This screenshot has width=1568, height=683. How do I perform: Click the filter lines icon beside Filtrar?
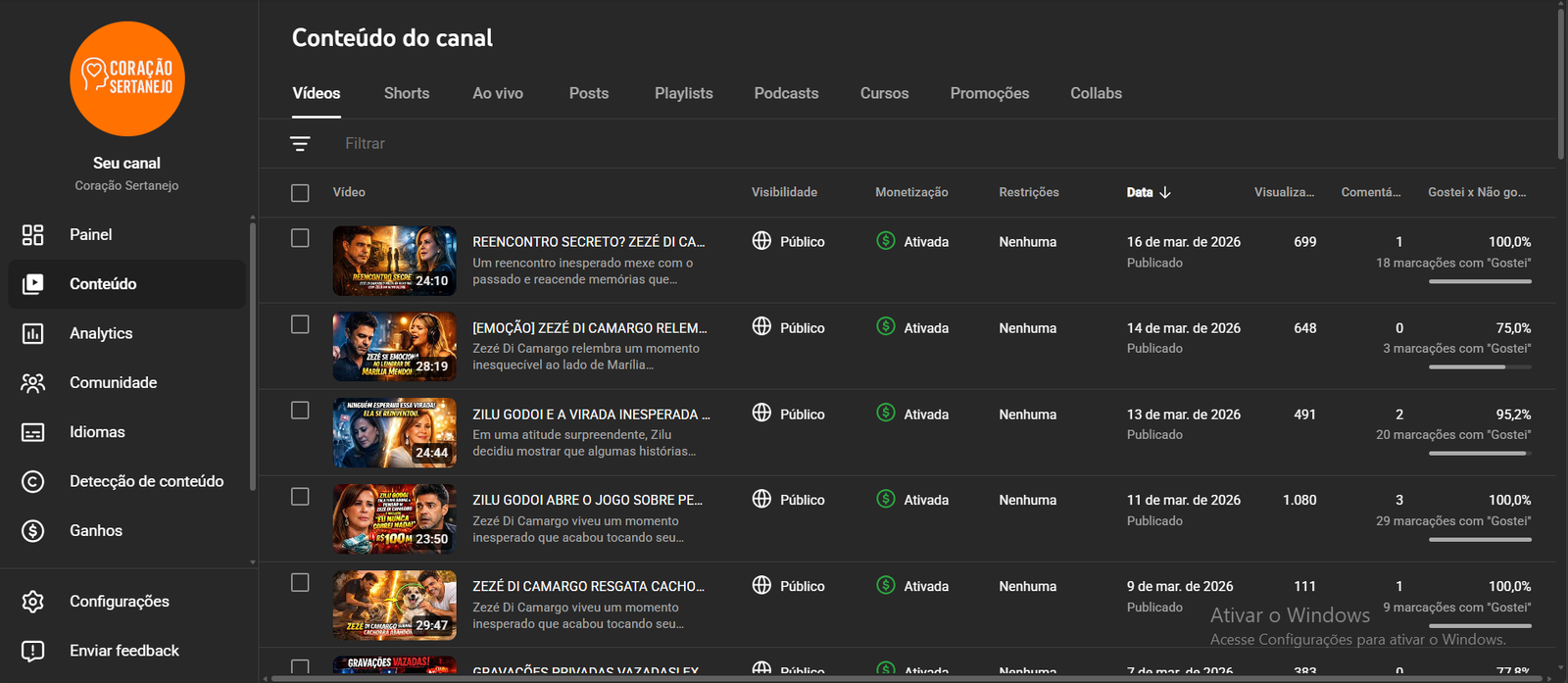point(300,144)
